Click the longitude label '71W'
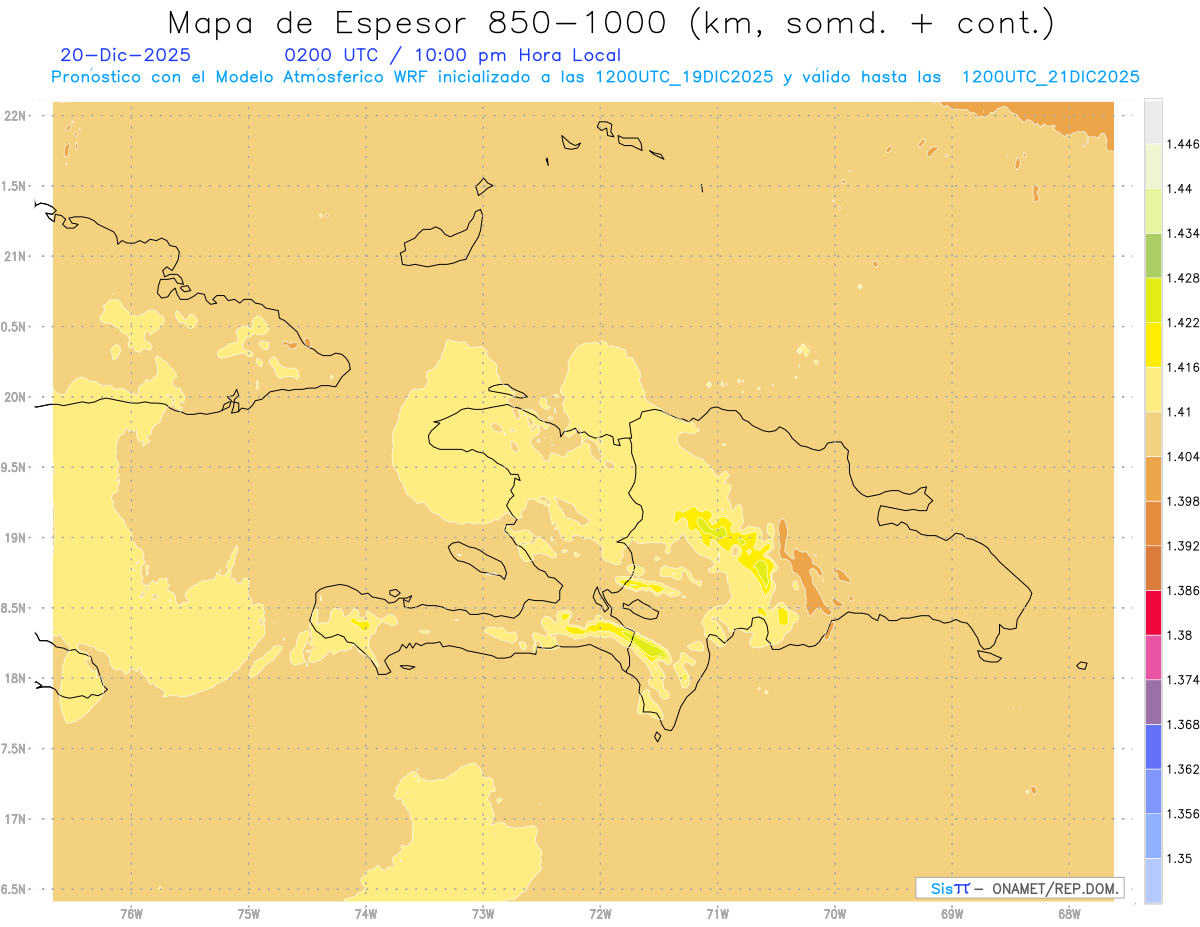 [x=718, y=914]
